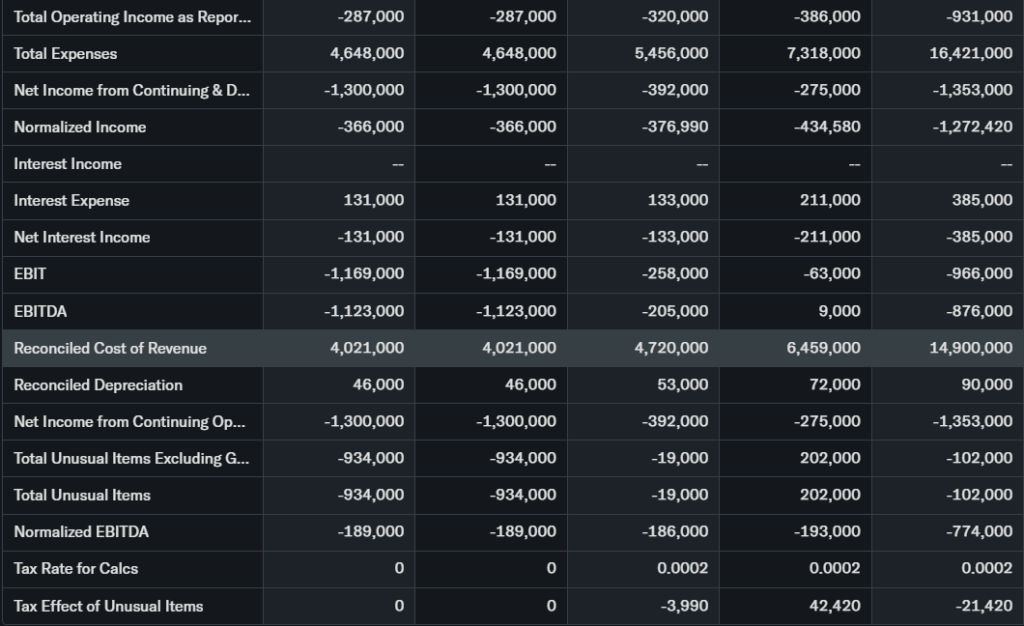The image size is (1024, 626).
Task: Select the -1,272,420 Normalized Income cell
Action: tap(972, 127)
